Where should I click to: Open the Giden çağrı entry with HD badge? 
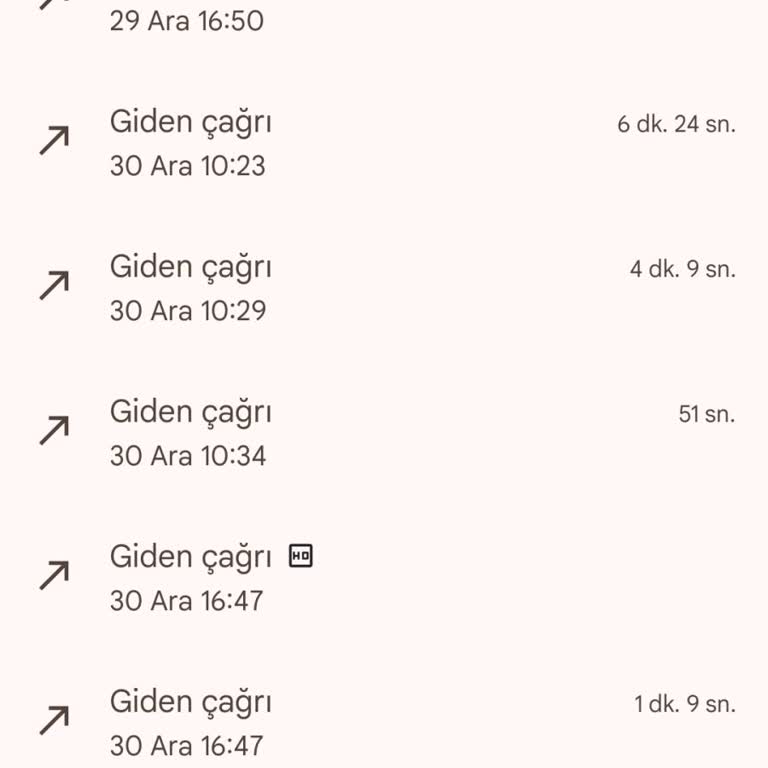[190, 557]
